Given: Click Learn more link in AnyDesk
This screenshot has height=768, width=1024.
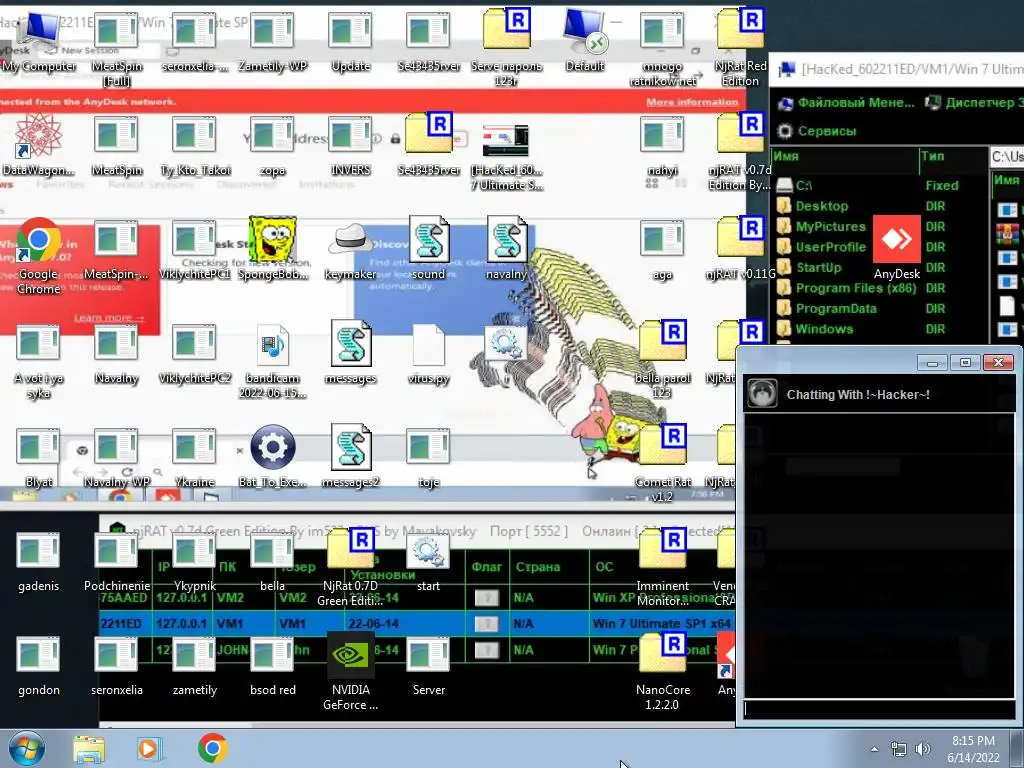Looking at the screenshot, I should [x=109, y=318].
